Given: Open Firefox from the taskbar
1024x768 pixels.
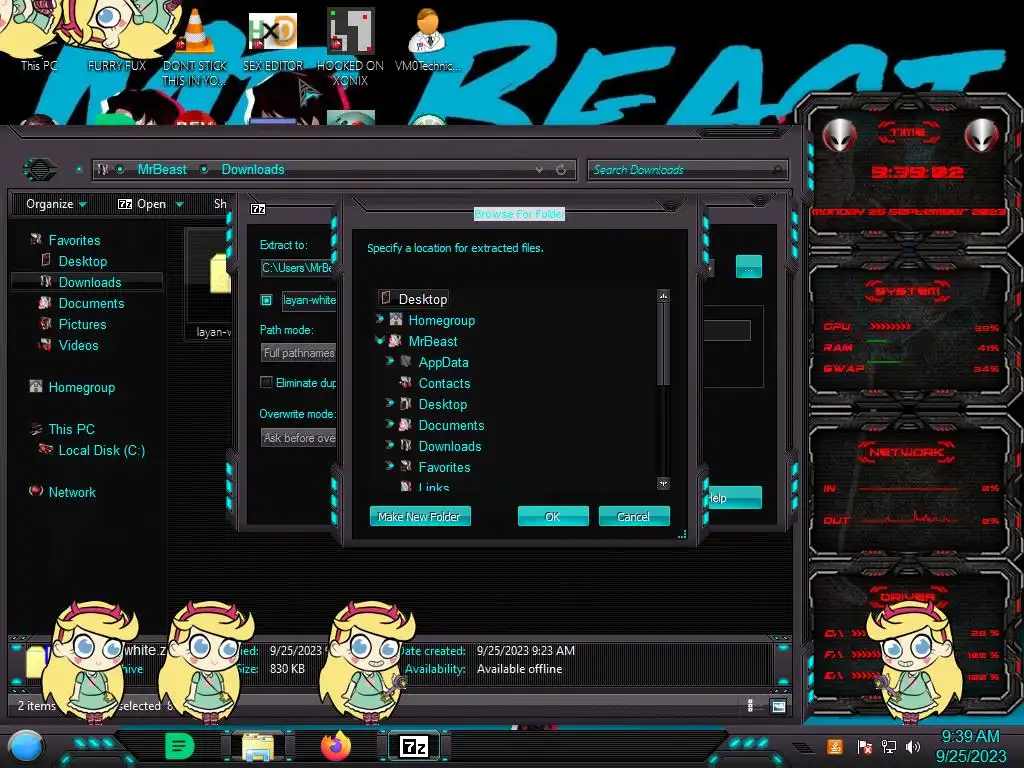Looking at the screenshot, I should click(336, 746).
